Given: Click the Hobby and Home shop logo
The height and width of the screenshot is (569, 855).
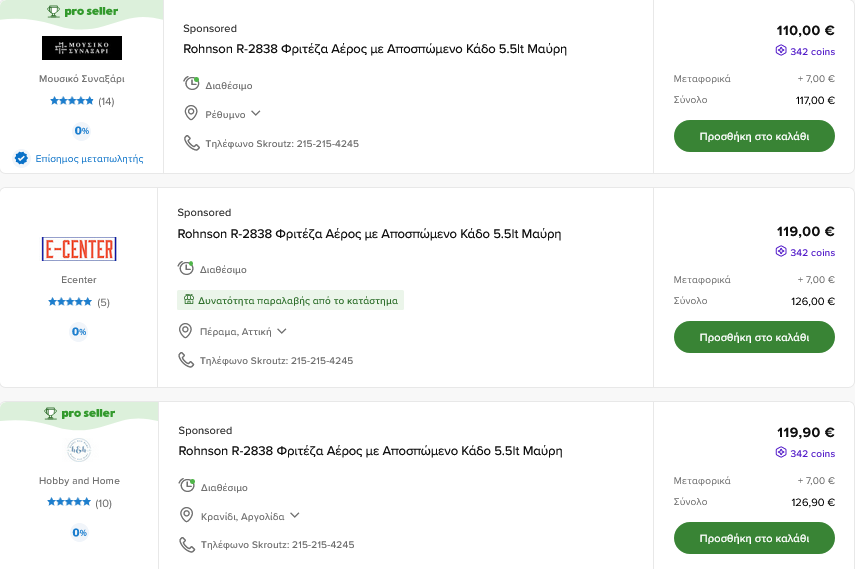Looking at the screenshot, I should [x=79, y=450].
